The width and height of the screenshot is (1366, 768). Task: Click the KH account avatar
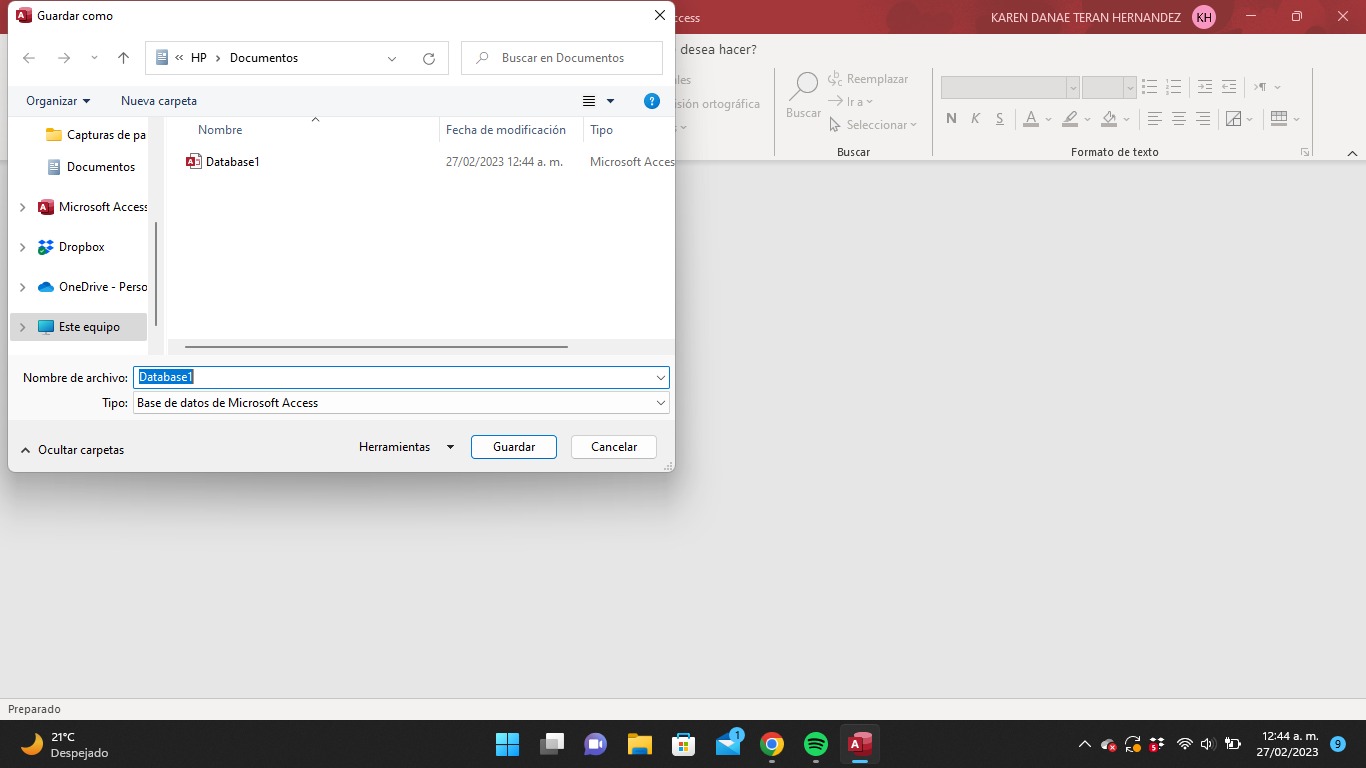click(x=1204, y=17)
